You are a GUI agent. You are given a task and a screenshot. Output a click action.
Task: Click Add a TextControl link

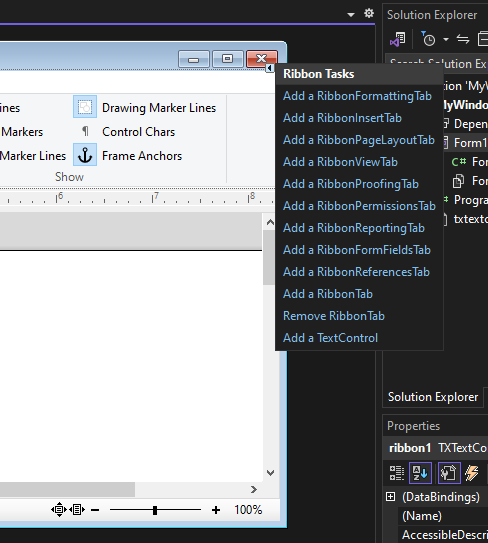(330, 338)
